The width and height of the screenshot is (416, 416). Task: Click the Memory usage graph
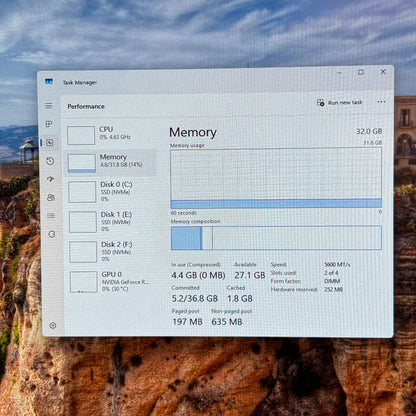(276, 178)
